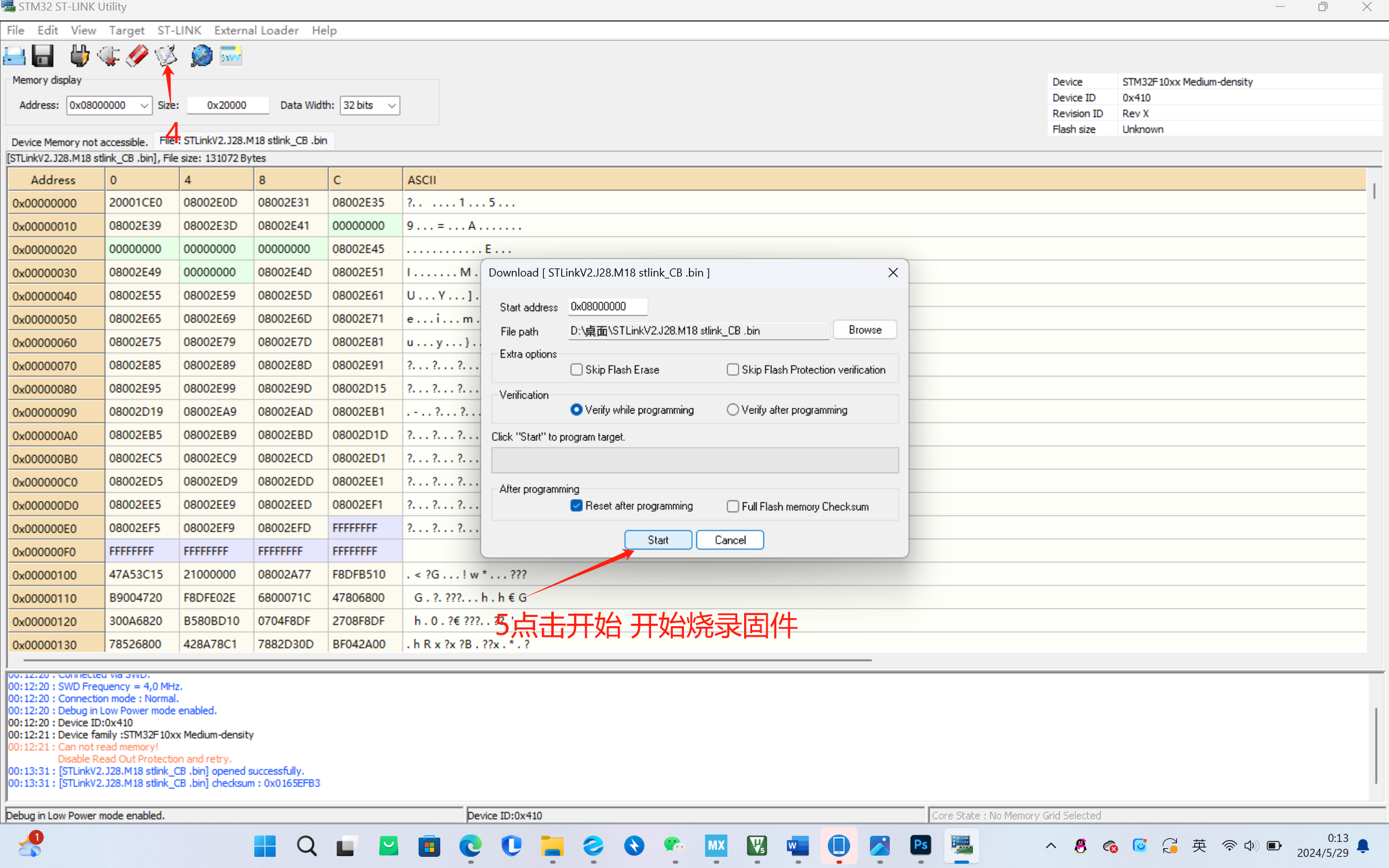Open Microsoft Word from the taskbar
The image size is (1389, 868).
pyautogui.click(x=797, y=846)
